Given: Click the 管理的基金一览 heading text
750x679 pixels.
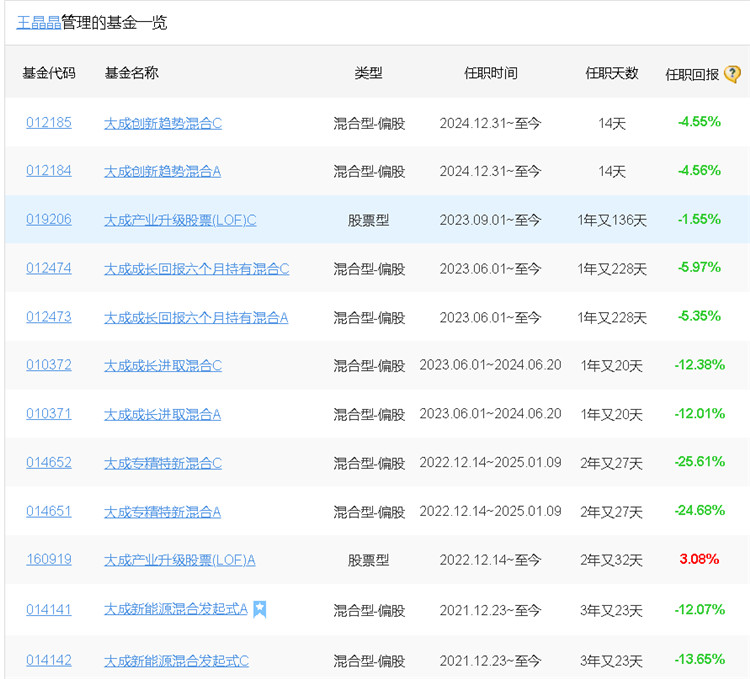Looking at the screenshot, I should 114,22.
